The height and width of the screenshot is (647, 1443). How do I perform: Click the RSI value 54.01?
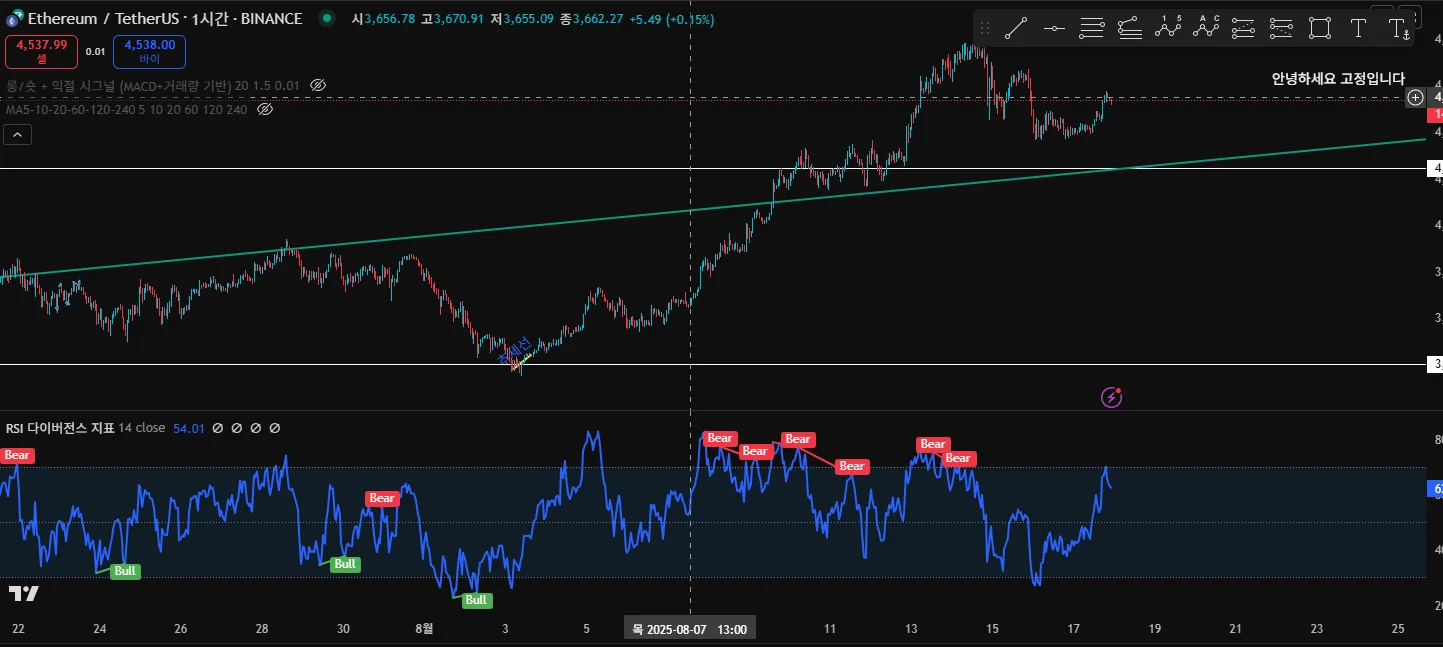click(x=189, y=428)
